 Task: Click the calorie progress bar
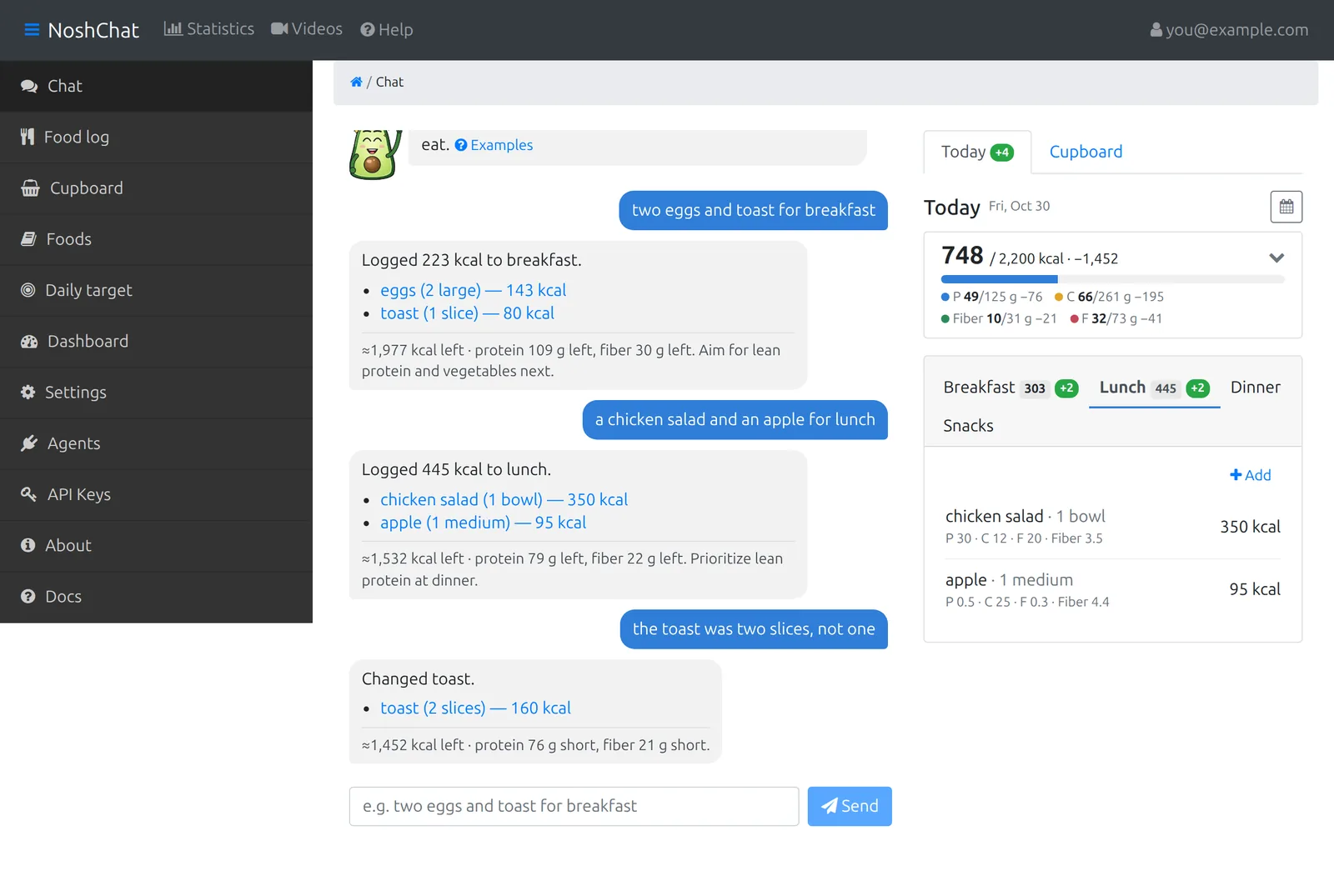point(1112,279)
